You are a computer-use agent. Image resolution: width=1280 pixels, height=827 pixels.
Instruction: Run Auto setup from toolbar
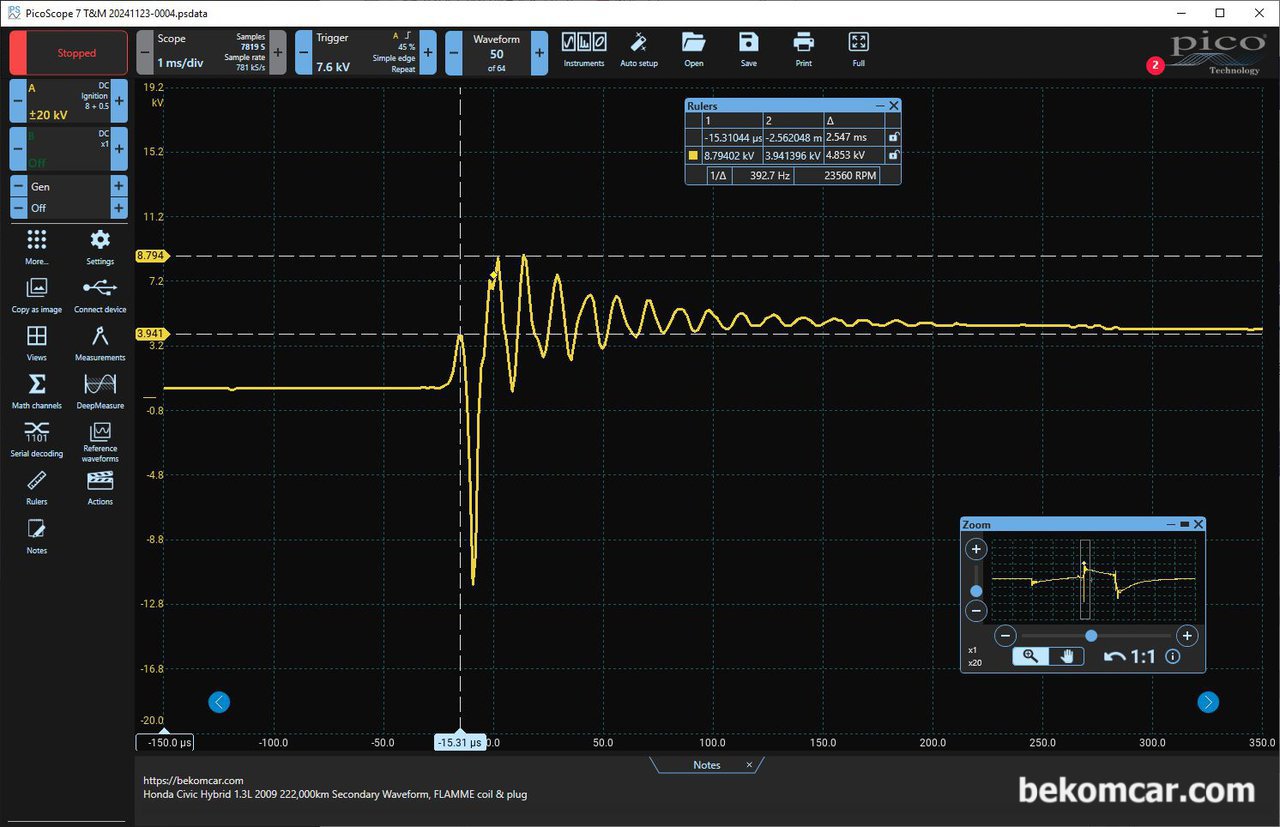coord(639,49)
